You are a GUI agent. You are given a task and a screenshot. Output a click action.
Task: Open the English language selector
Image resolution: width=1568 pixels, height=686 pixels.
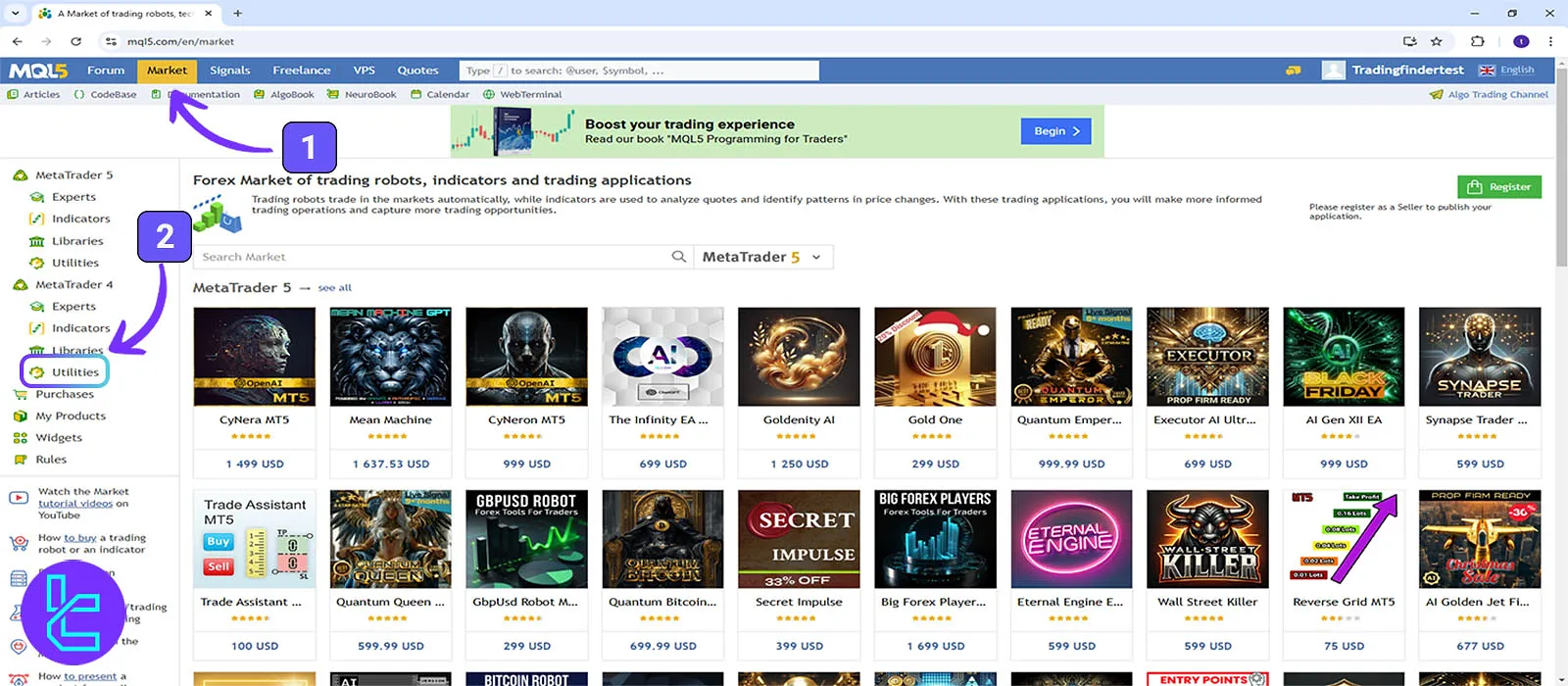point(1506,71)
